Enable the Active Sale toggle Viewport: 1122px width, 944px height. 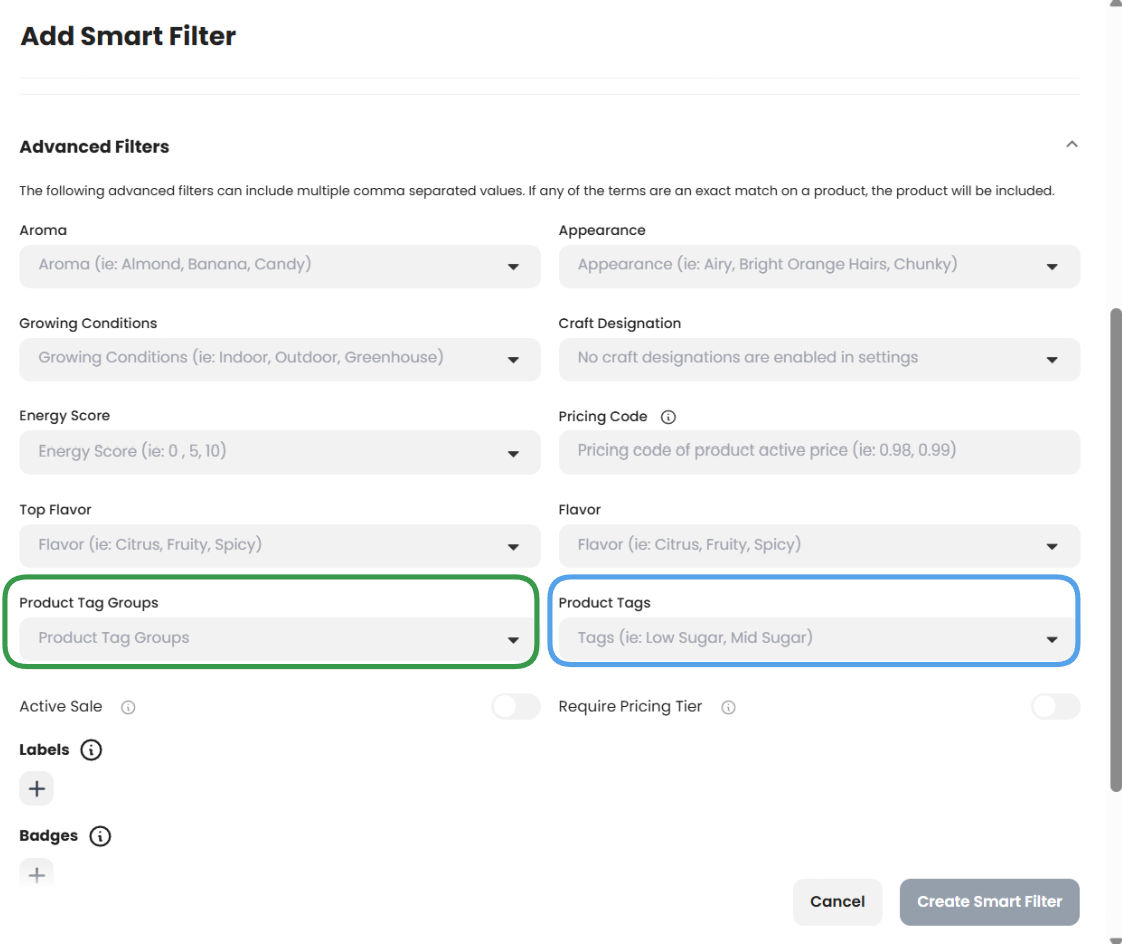(515, 707)
